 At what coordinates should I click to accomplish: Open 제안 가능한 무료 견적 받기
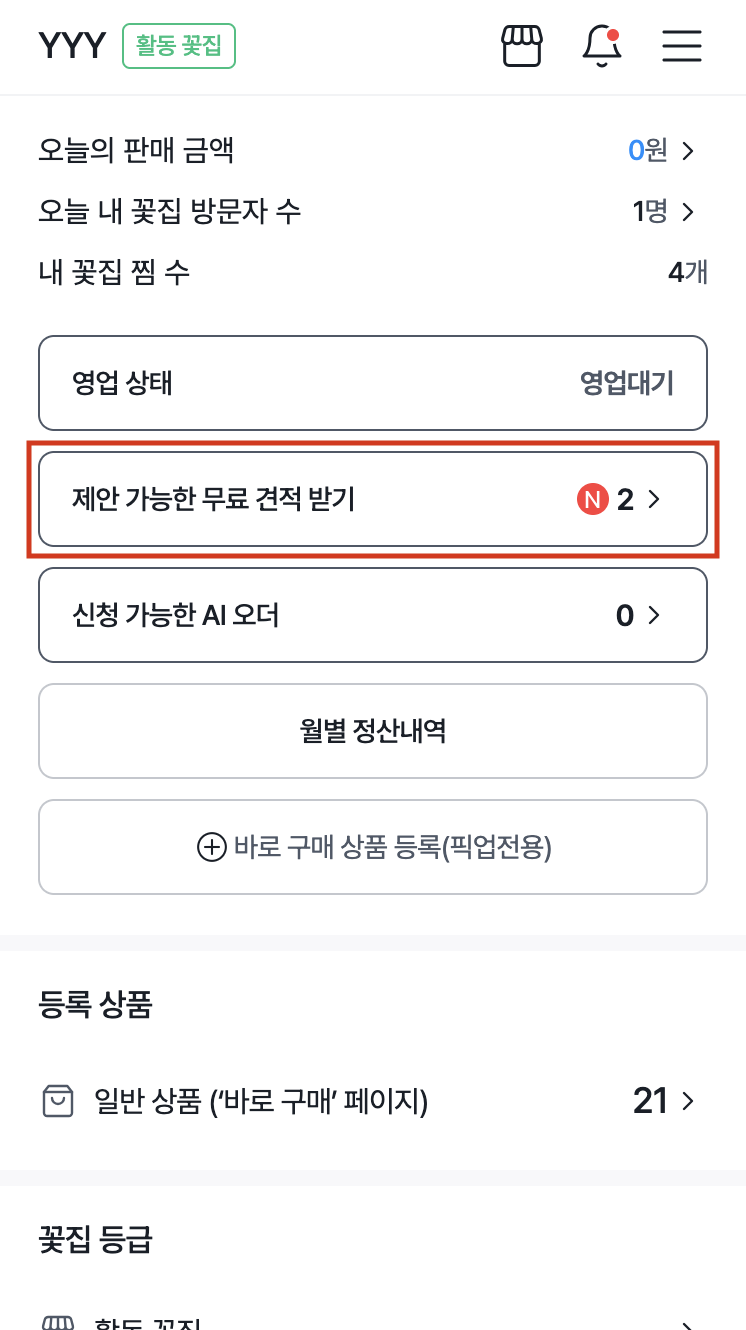coord(372,498)
